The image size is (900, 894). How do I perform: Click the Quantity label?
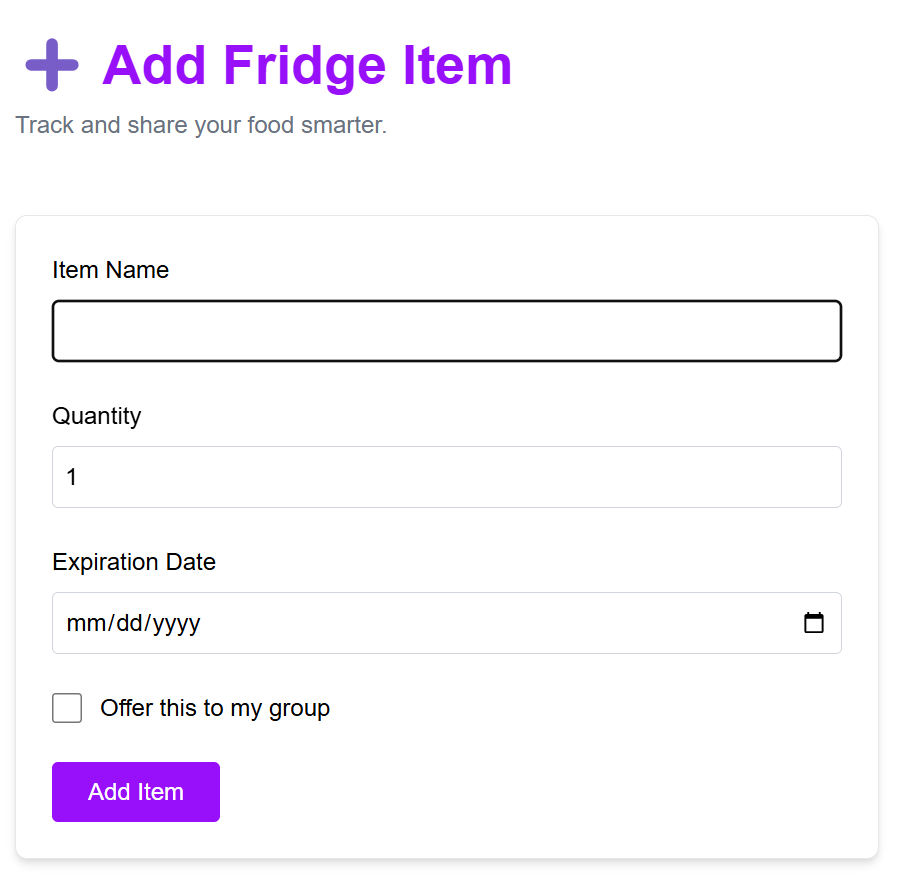pyautogui.click(x=97, y=416)
